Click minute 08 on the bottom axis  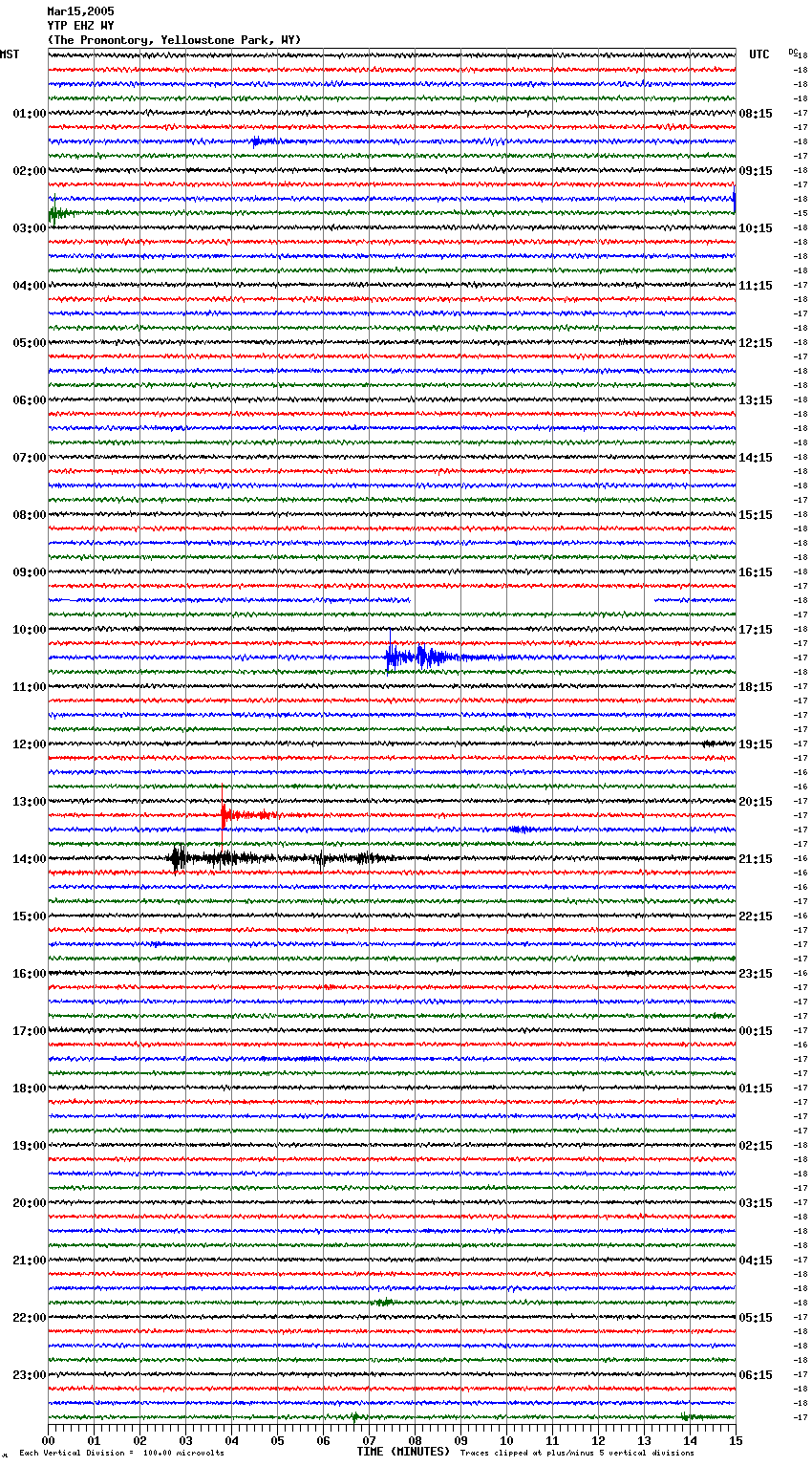click(x=415, y=1440)
